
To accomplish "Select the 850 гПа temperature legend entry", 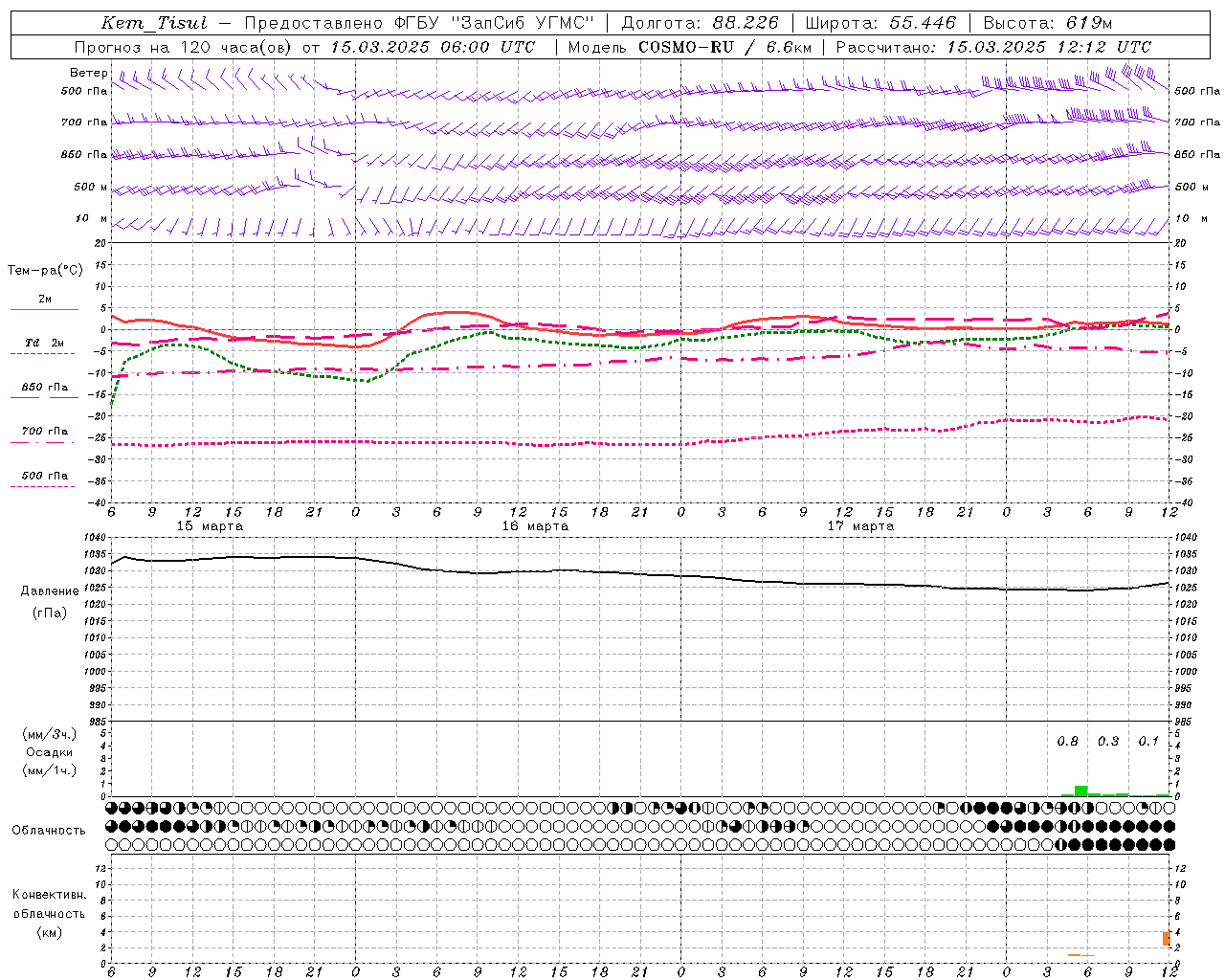I will point(44,388).
